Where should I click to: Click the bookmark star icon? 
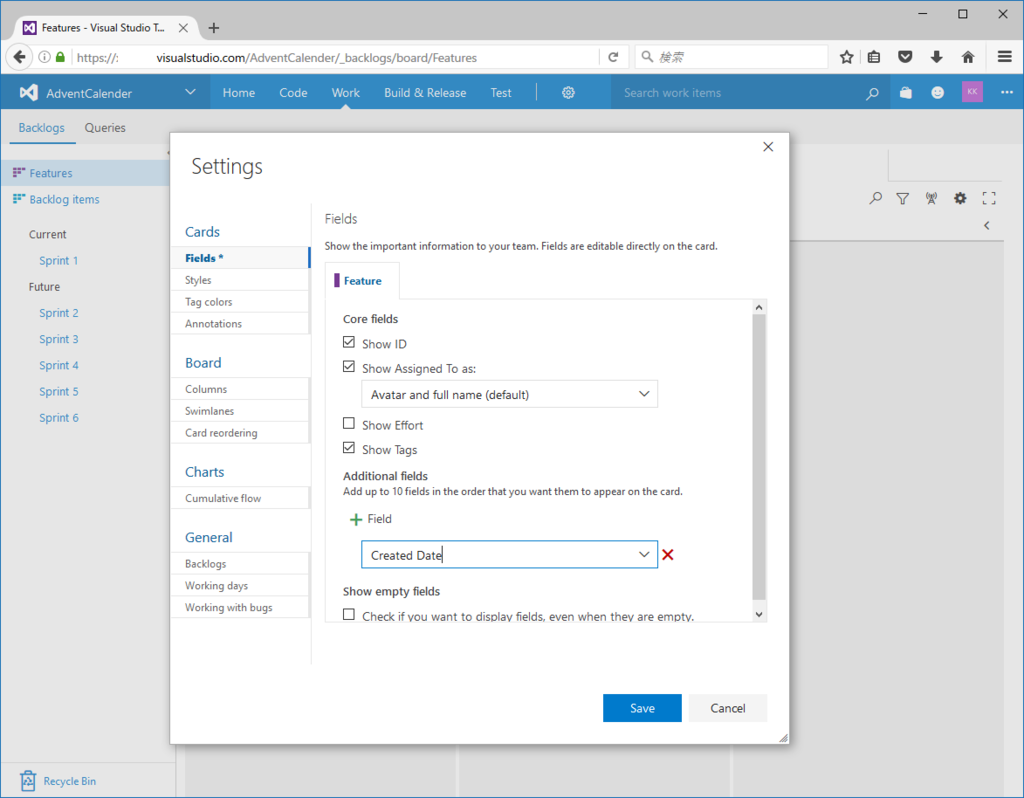pos(846,57)
